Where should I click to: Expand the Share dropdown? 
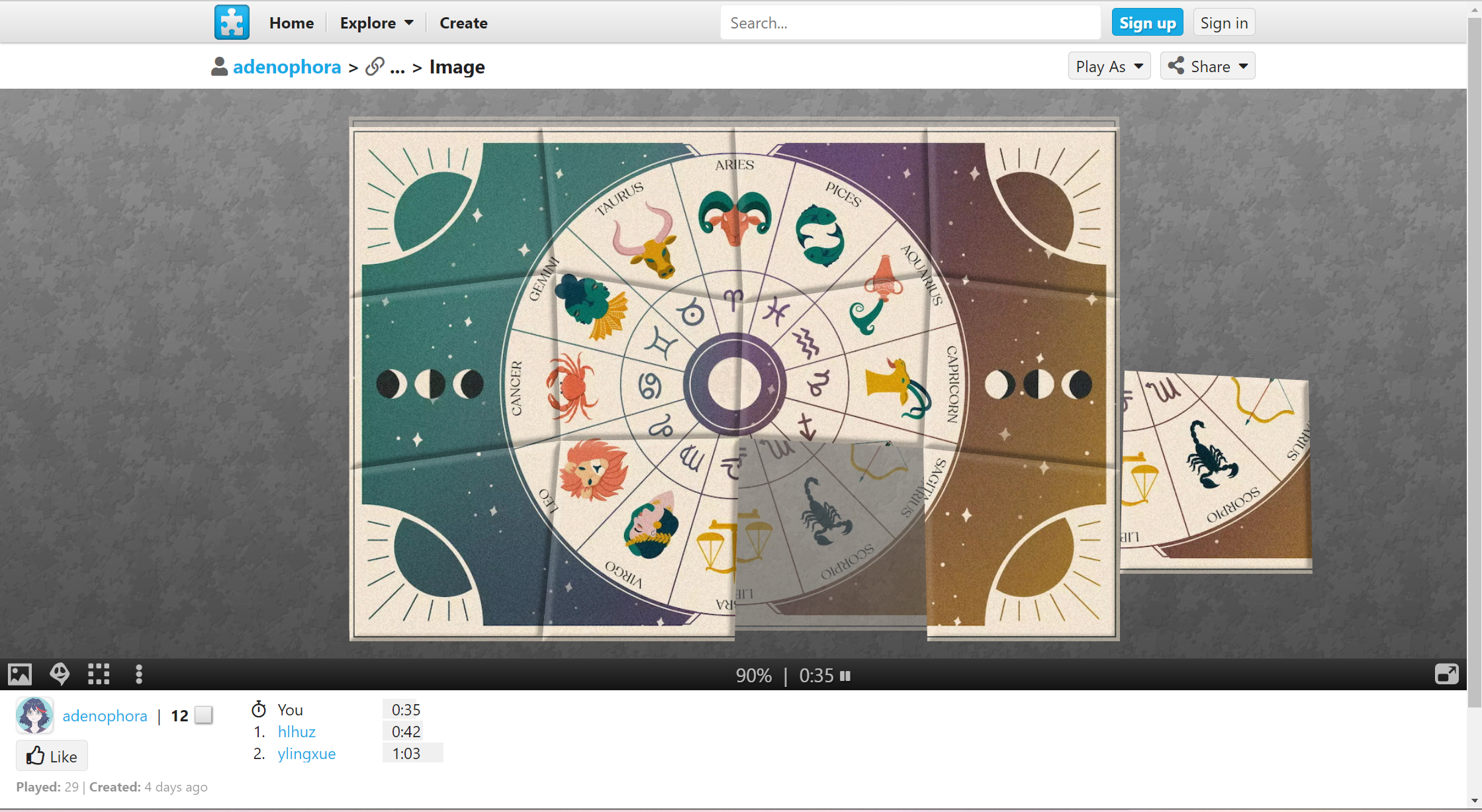pos(1207,66)
